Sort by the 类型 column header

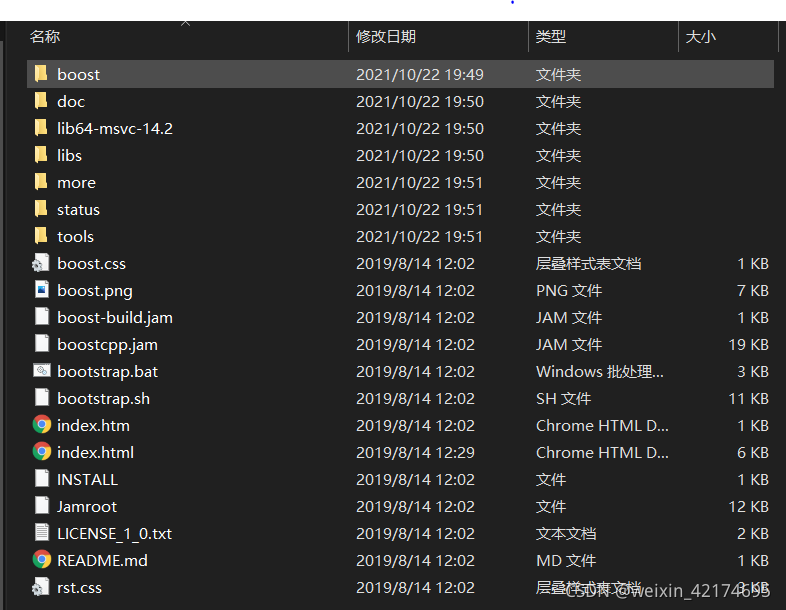pyautogui.click(x=551, y=37)
